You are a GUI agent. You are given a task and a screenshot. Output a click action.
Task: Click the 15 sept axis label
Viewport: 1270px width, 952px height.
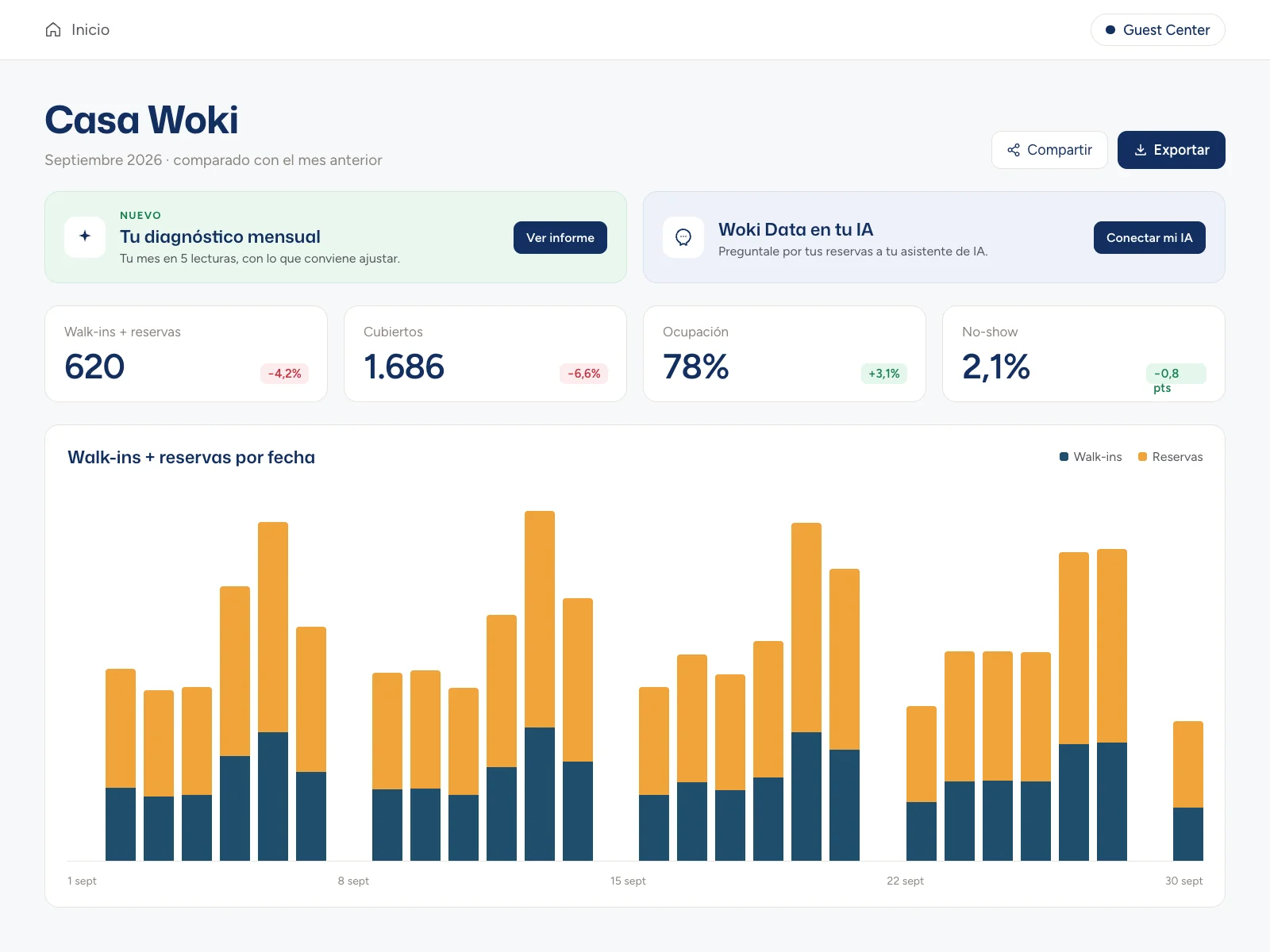point(628,881)
